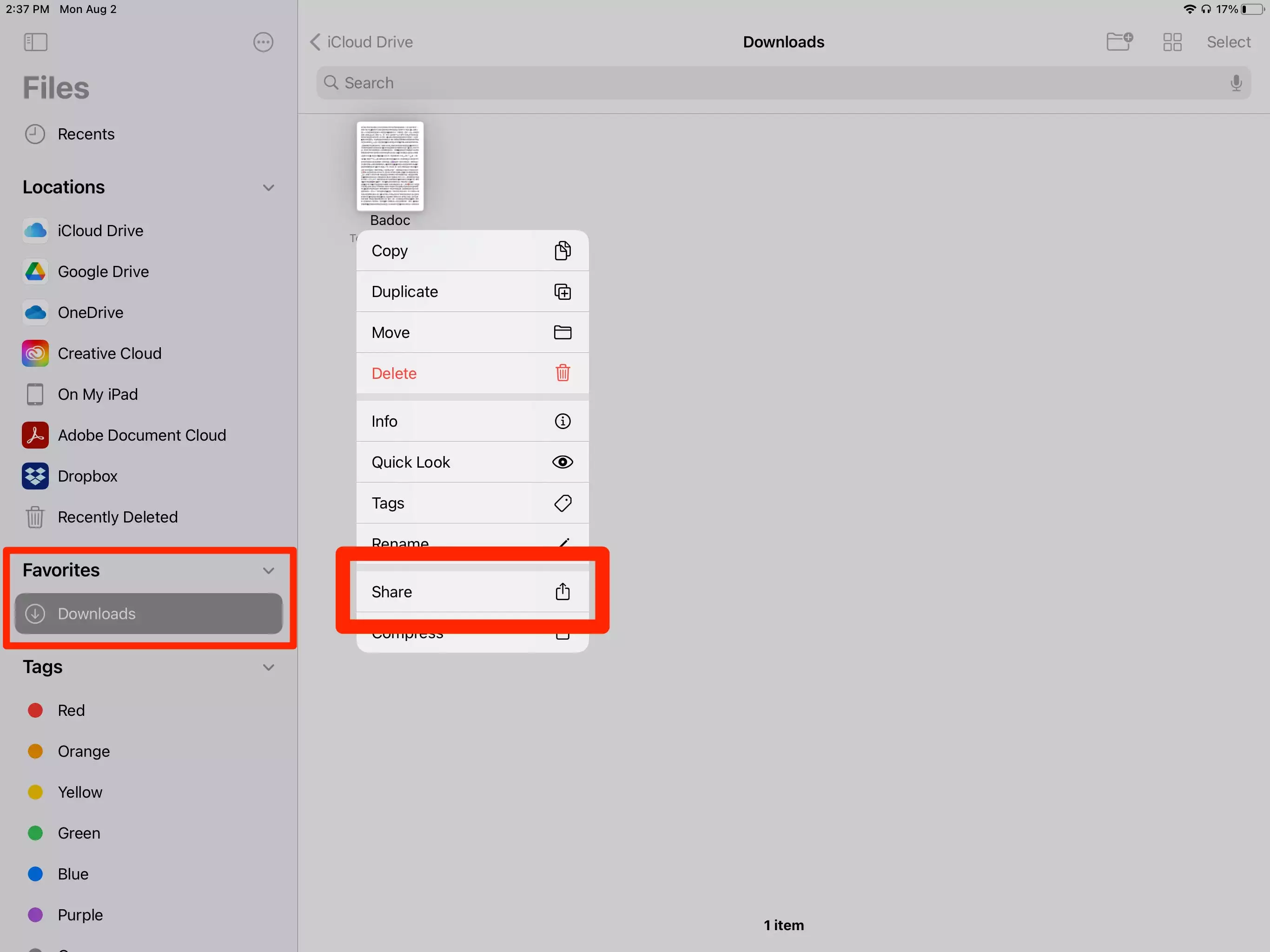Open the ellipsis more options menu
The image size is (1270, 952).
point(263,42)
